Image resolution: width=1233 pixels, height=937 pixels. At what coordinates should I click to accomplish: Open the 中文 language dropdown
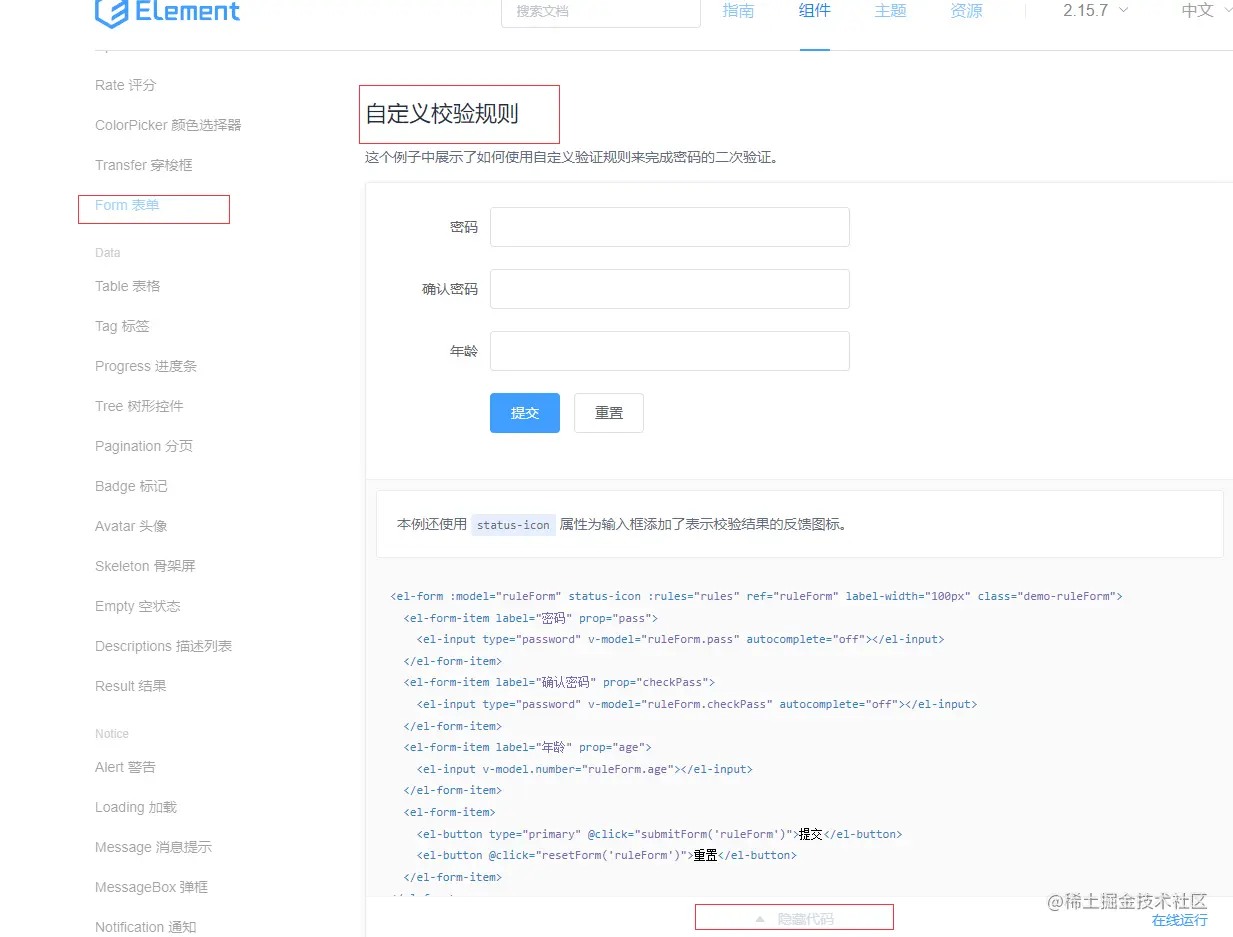click(1206, 10)
